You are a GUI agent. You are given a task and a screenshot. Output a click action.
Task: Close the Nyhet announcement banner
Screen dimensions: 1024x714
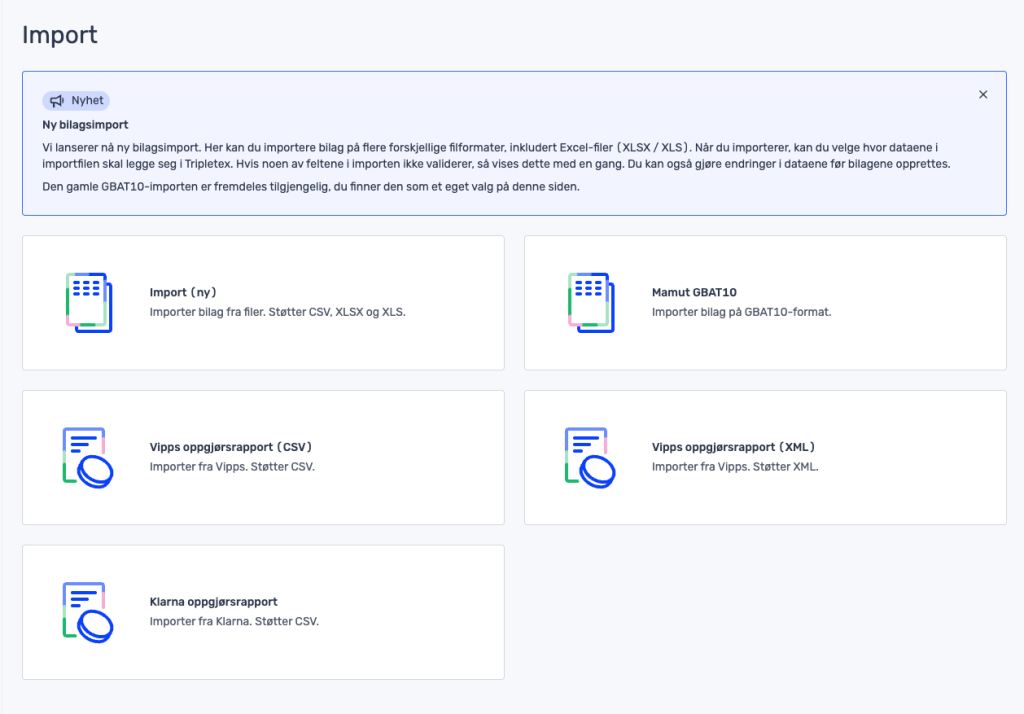point(983,95)
